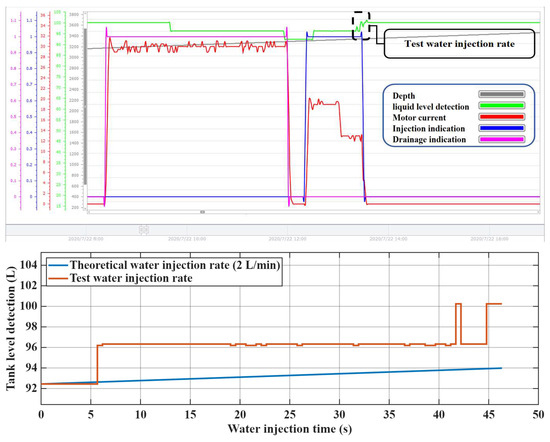Click the right scroll arrow of the horizontal scrollbar
Viewport: 550px width, 442px height.
coord(538,212)
